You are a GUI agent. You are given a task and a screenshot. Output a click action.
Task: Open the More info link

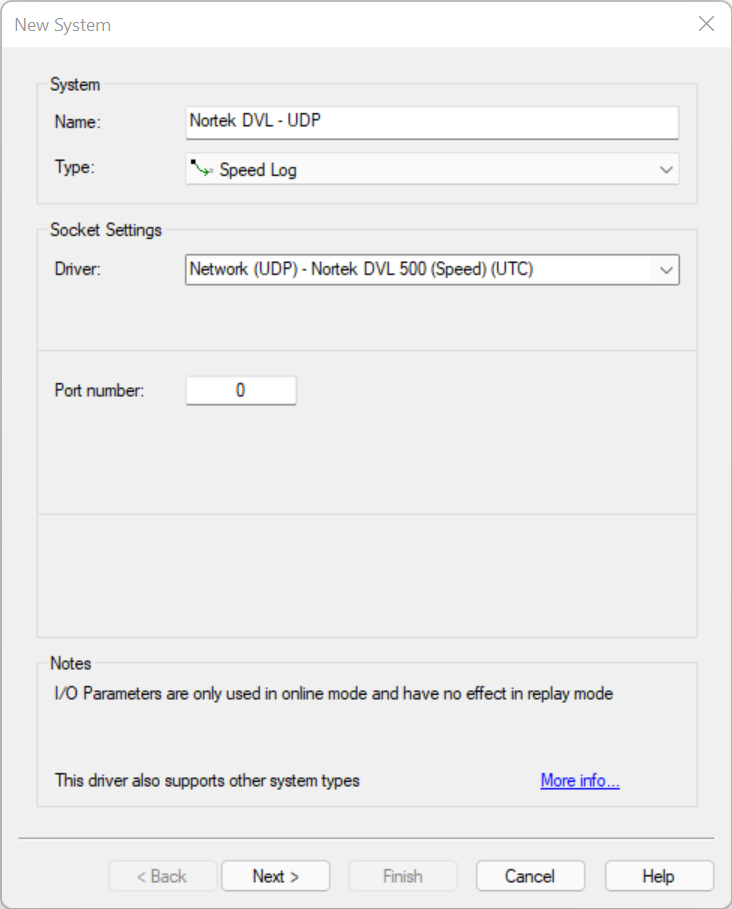coord(580,780)
